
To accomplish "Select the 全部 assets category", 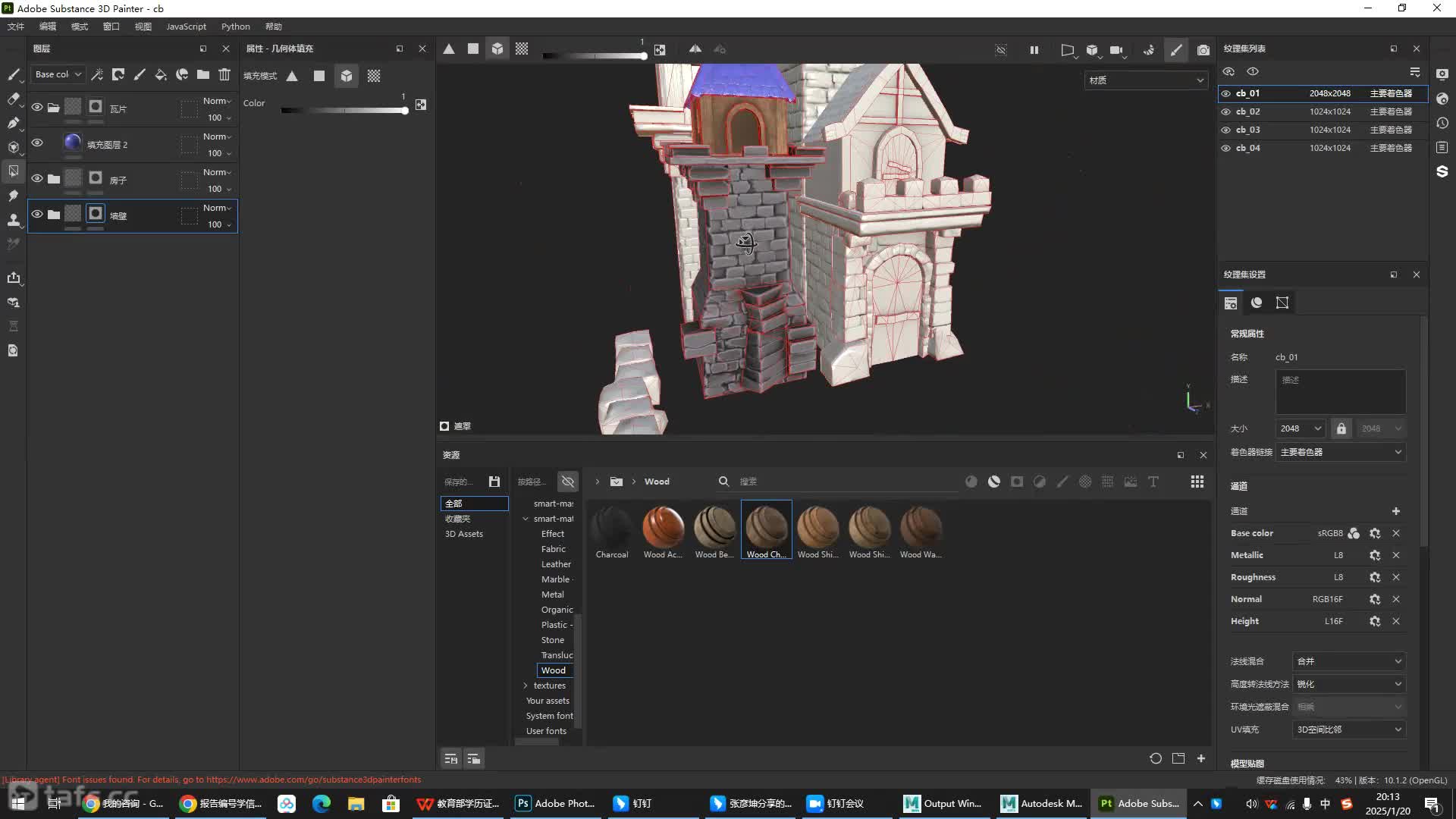I will tap(475, 504).
